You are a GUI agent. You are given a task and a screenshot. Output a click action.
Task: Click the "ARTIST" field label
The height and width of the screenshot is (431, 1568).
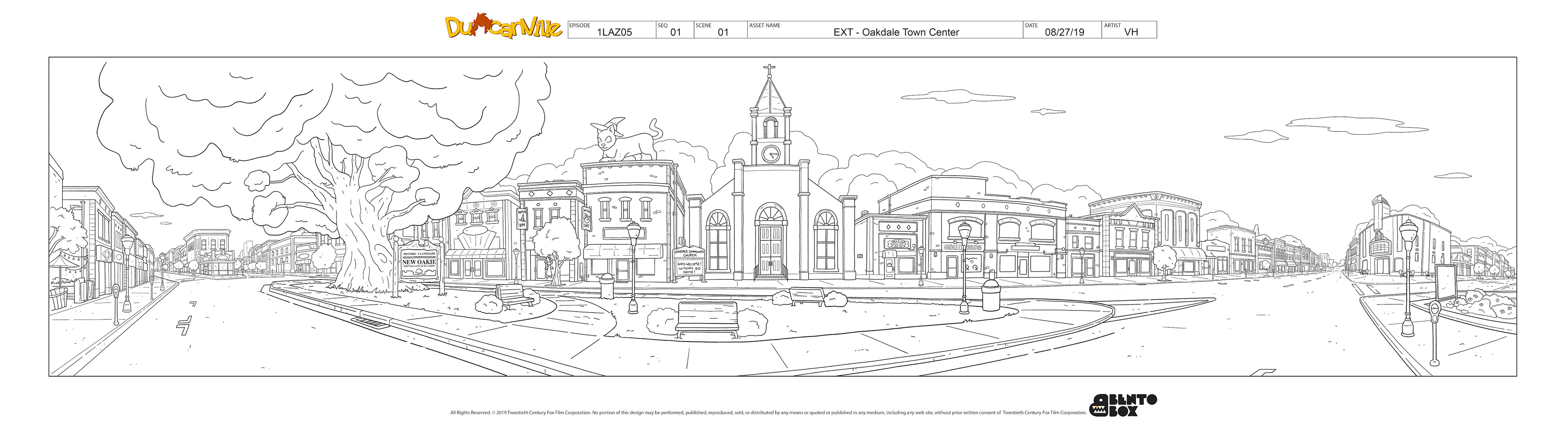[x=1112, y=26]
